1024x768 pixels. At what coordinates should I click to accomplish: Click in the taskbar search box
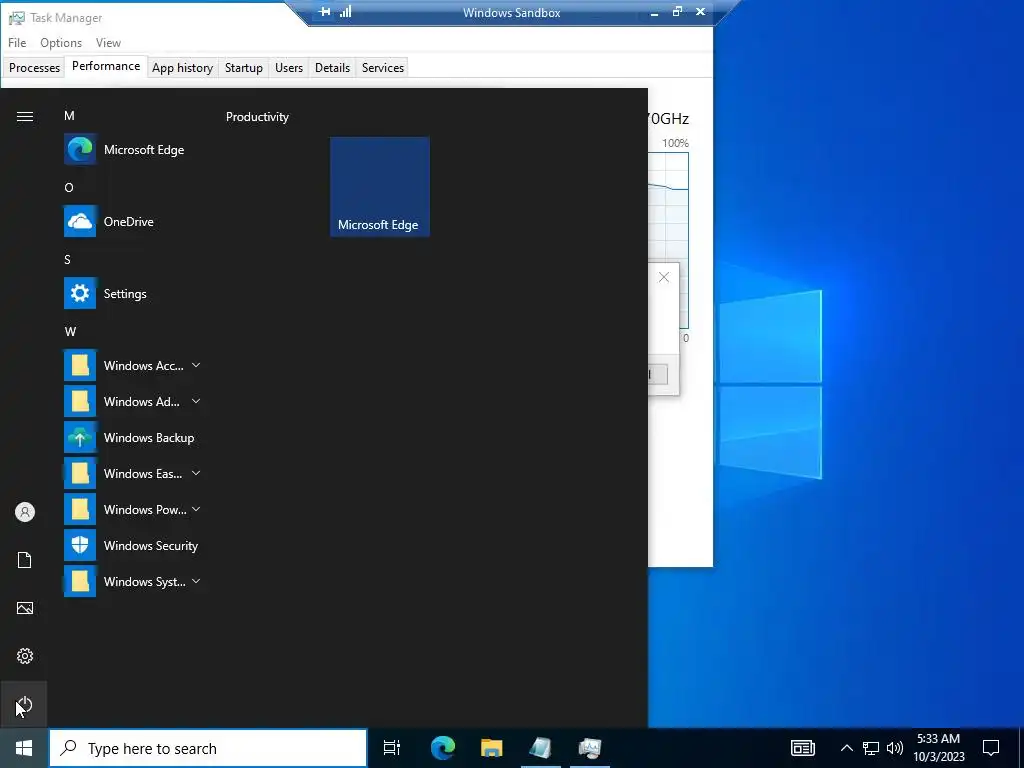[x=208, y=748]
